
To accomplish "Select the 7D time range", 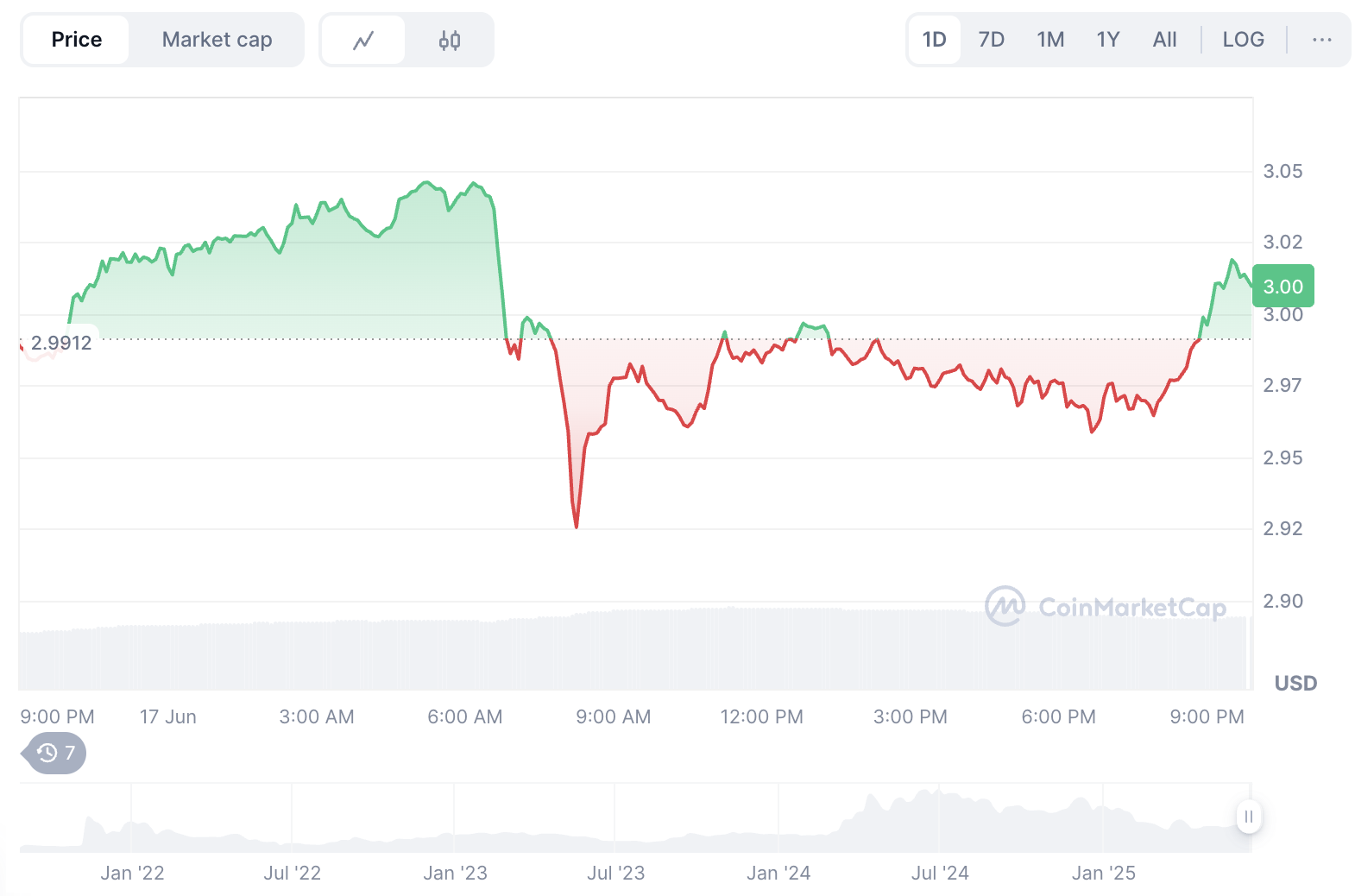I will [x=991, y=40].
